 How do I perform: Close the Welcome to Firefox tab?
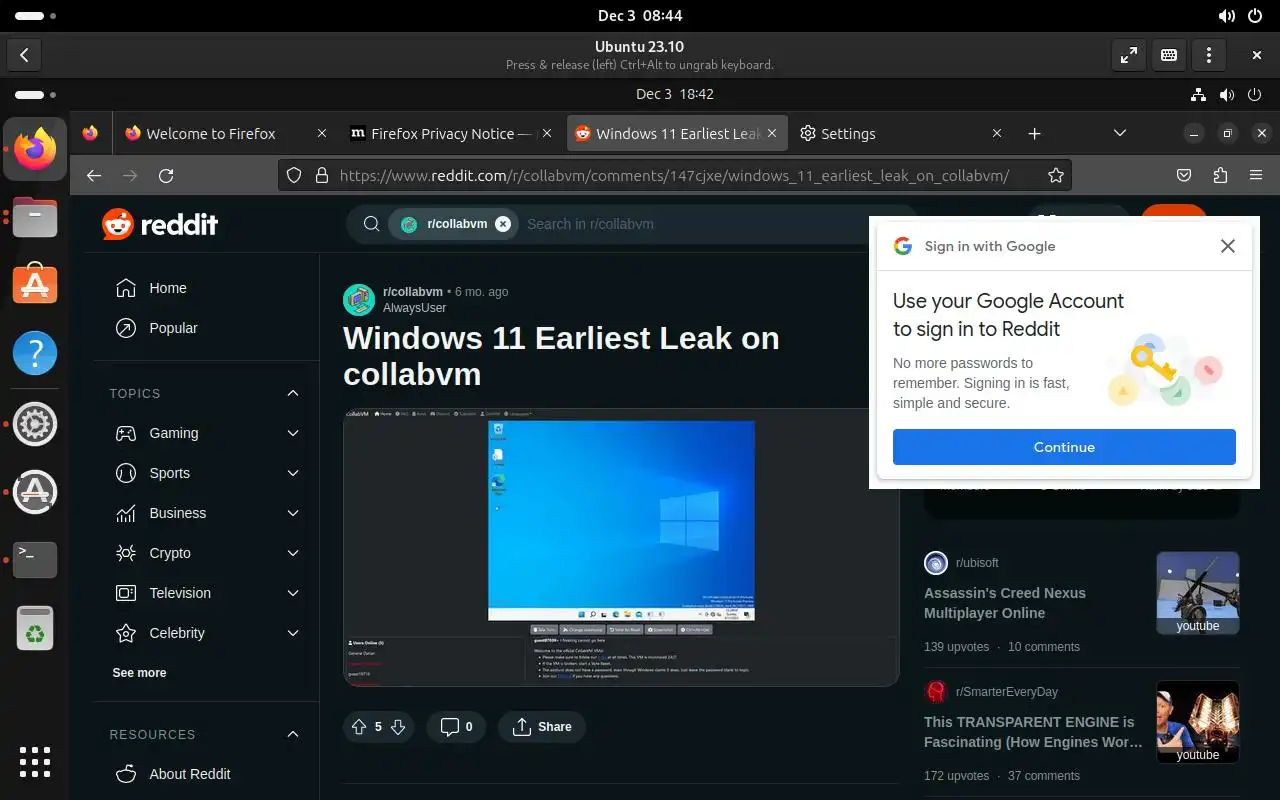[321, 133]
